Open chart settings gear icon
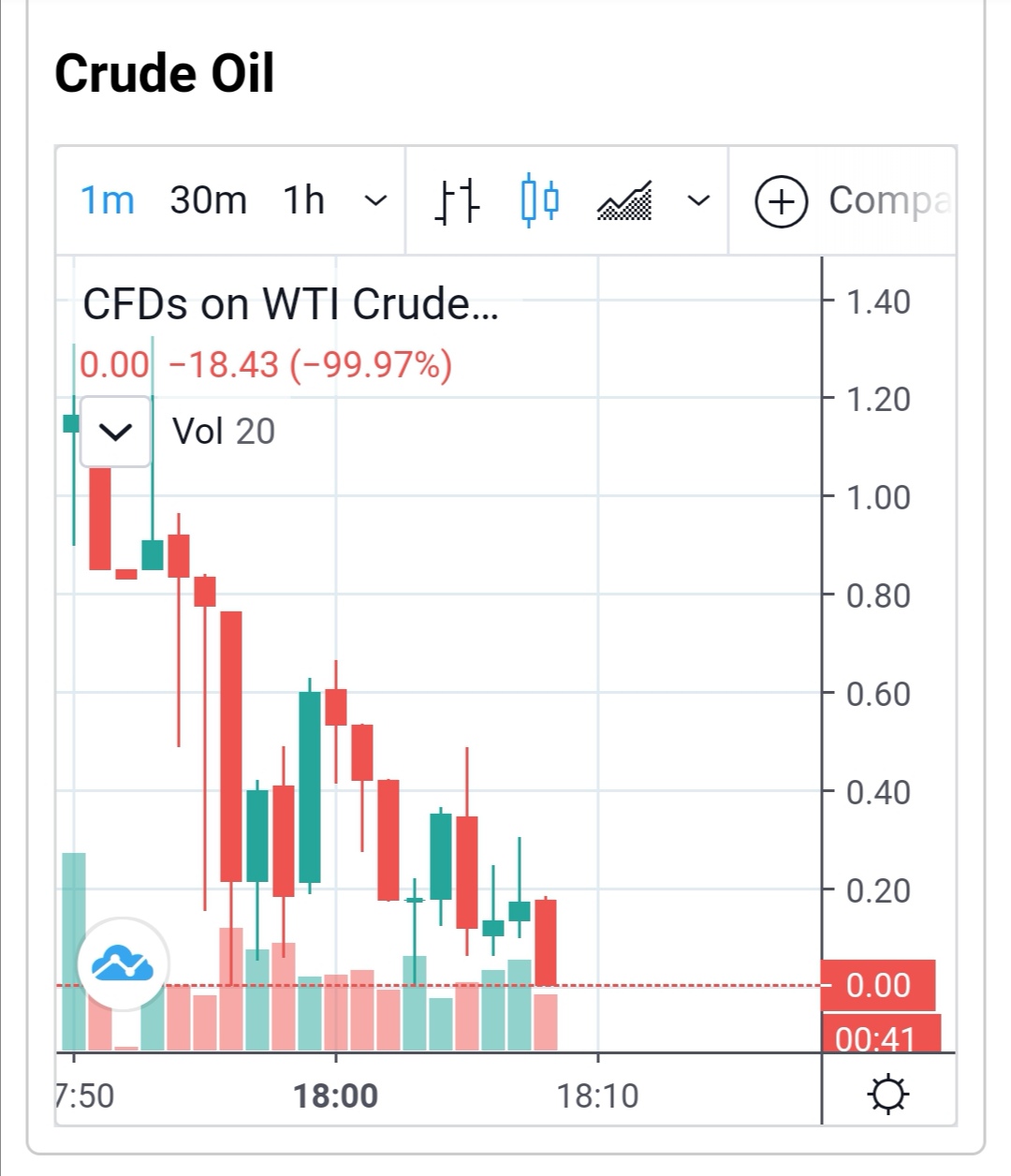 pyautogui.click(x=887, y=1094)
